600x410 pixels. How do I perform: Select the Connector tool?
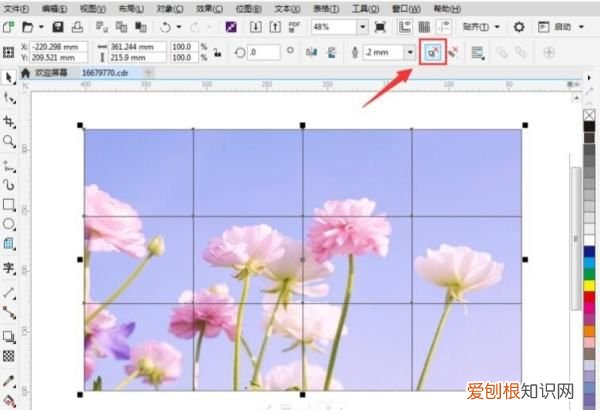coord(8,312)
